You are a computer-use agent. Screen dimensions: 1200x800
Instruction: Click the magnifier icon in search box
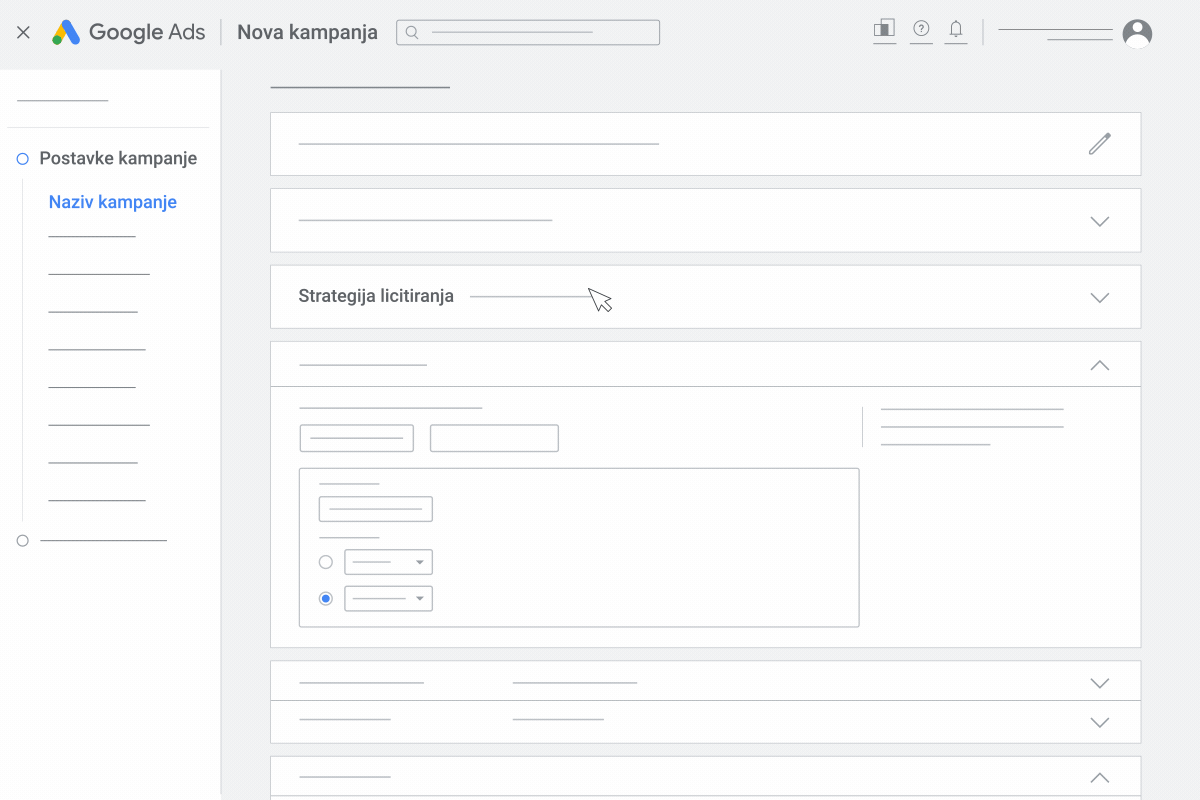coord(411,32)
